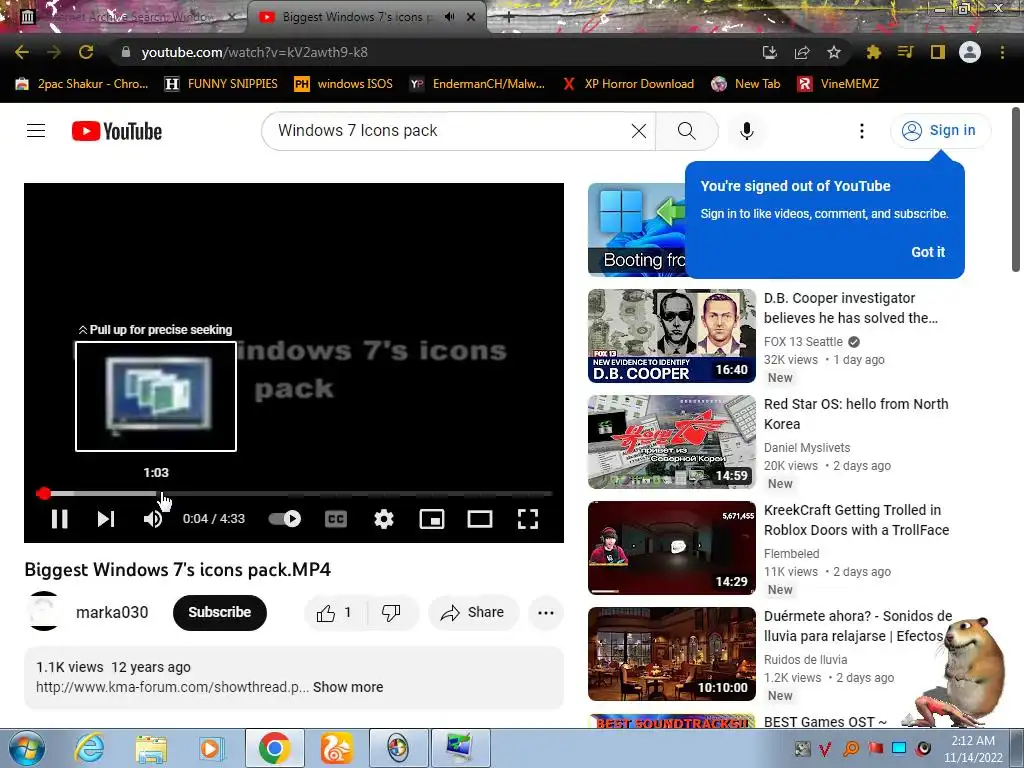
Task: Toggle the autoplay switch in player
Action: click(285, 519)
